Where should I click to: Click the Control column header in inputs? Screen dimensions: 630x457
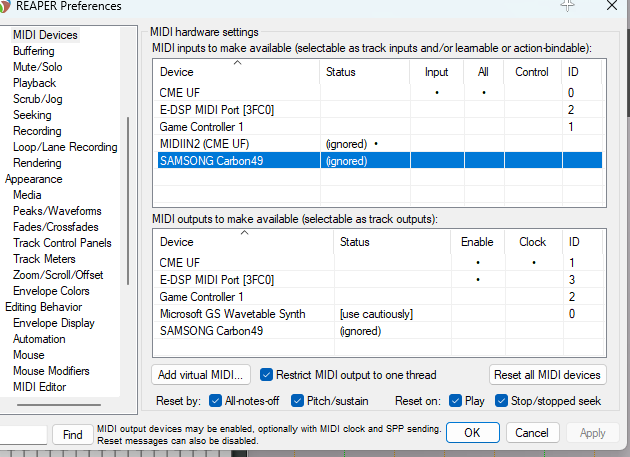tap(532, 72)
